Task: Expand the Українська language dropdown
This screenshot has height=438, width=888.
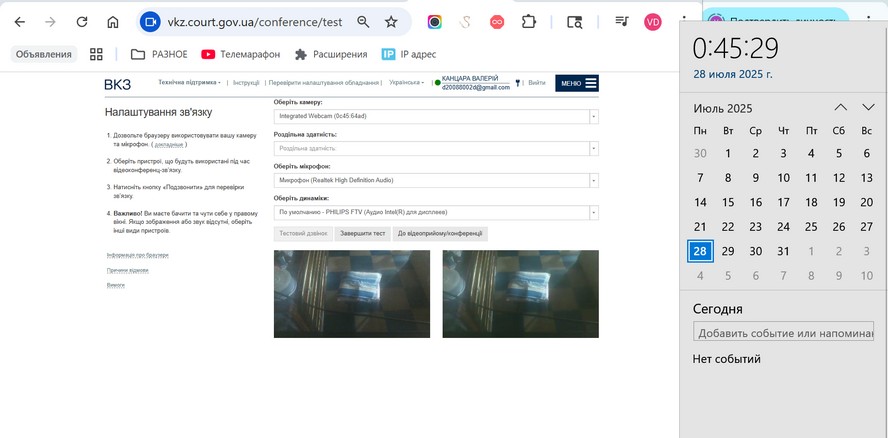Action: [406, 83]
